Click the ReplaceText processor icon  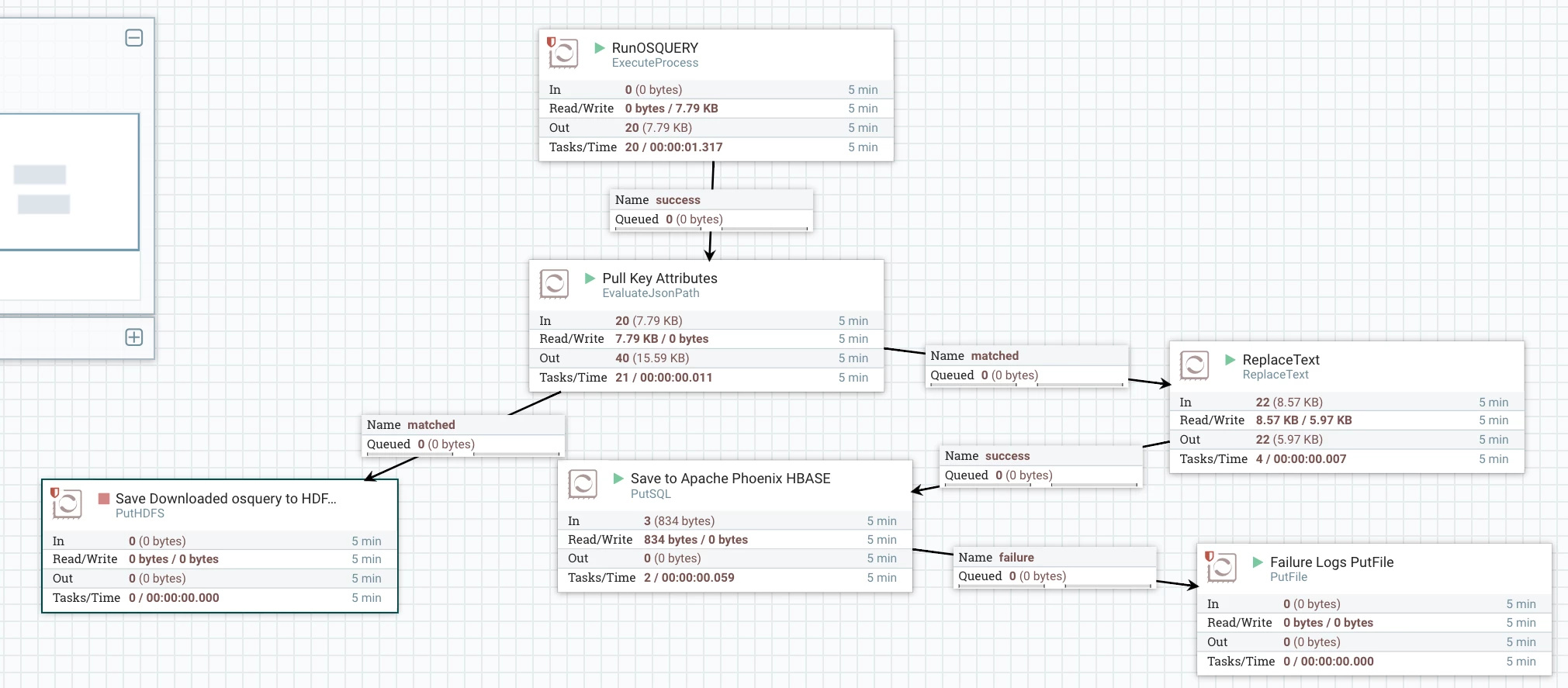[x=1195, y=365]
